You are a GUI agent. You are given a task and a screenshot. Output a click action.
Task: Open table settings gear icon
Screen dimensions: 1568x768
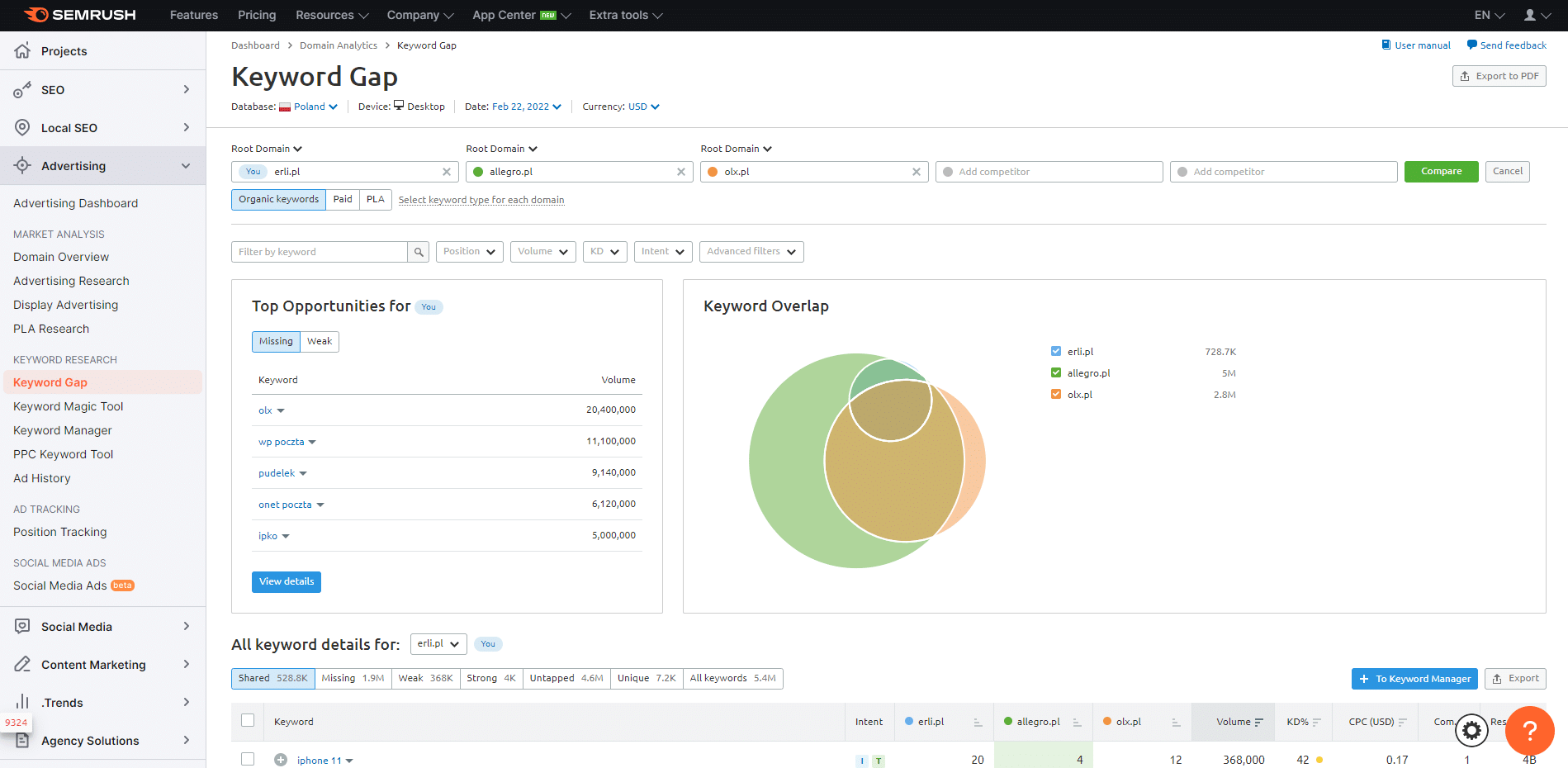tap(1471, 730)
